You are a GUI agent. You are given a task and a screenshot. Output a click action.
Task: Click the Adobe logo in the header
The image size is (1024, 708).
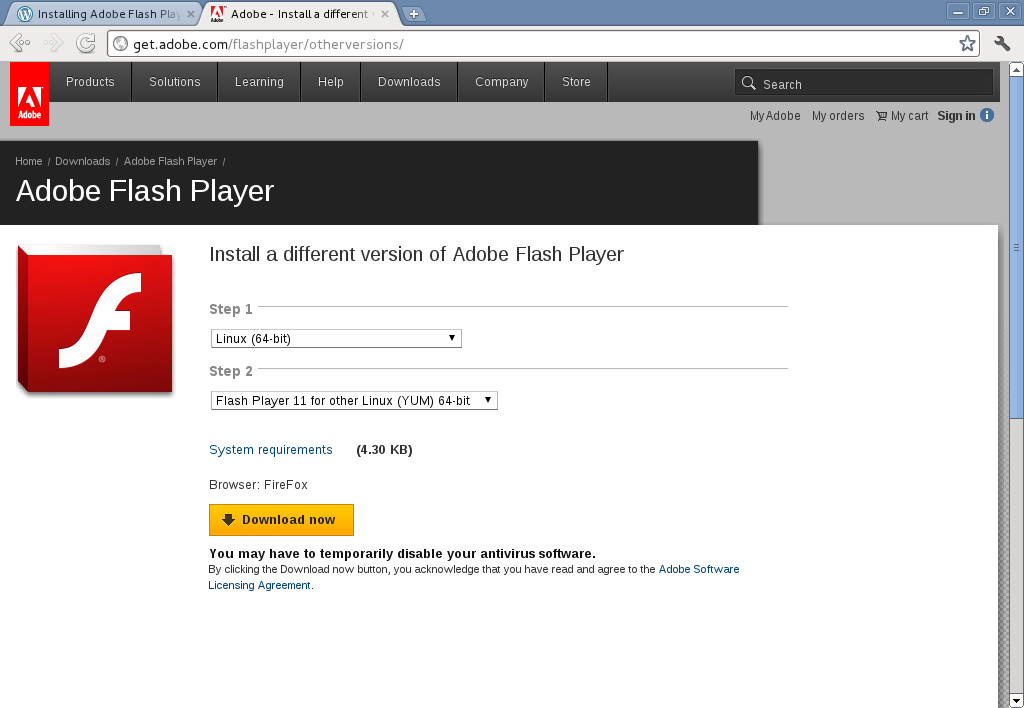pyautogui.click(x=29, y=94)
